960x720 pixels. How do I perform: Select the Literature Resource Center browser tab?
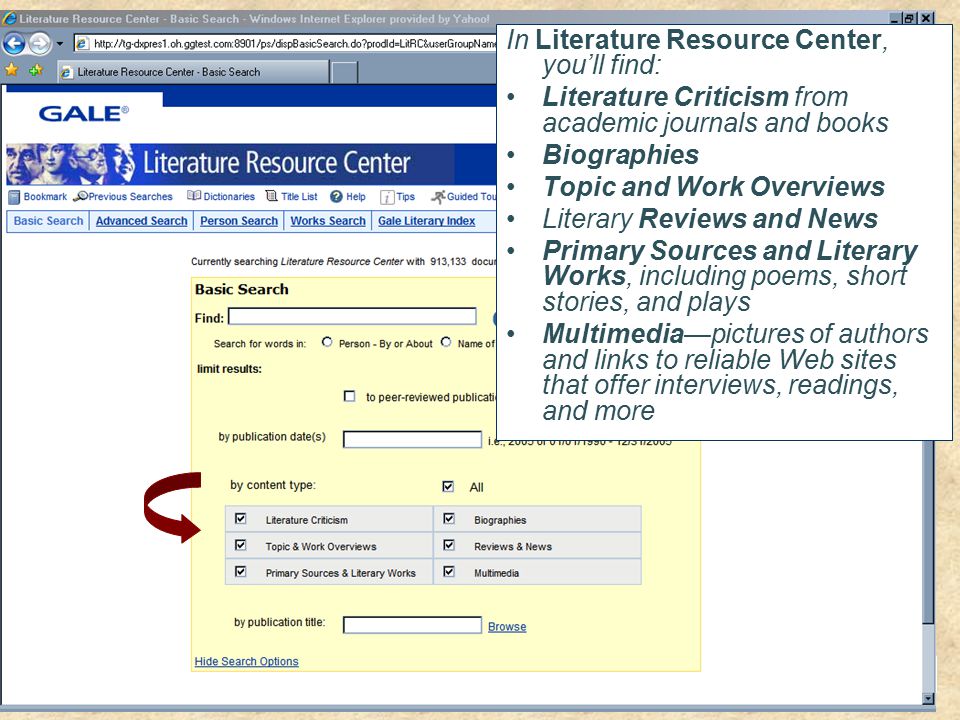tap(193, 72)
